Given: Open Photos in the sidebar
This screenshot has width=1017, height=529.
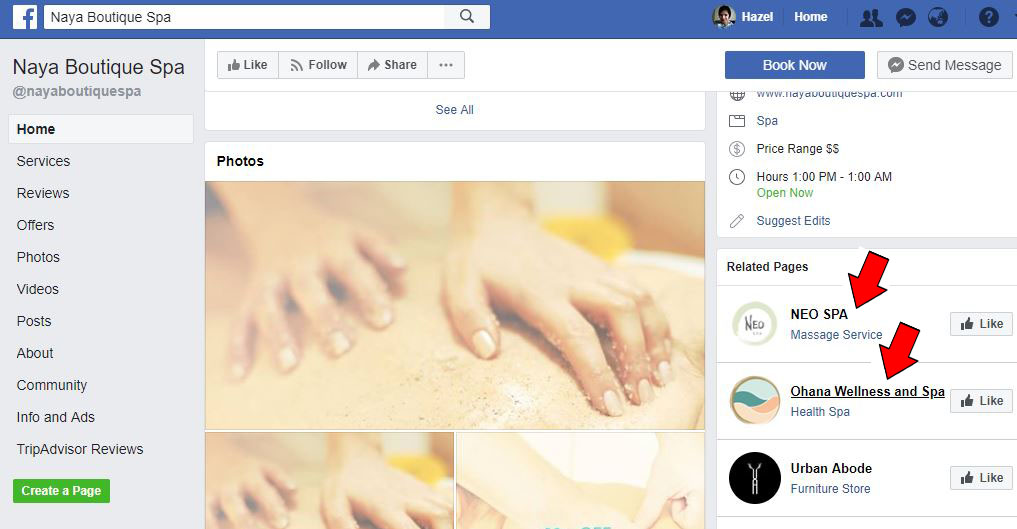Looking at the screenshot, I should (38, 257).
